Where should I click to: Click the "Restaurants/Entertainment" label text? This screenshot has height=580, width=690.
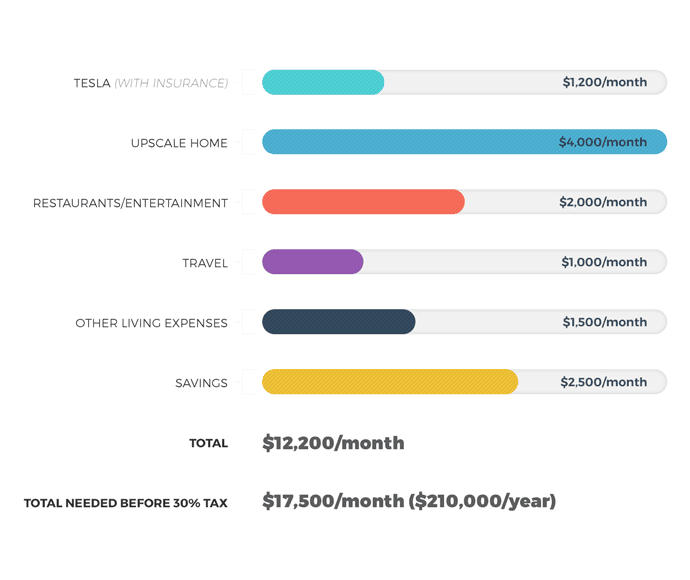click(x=130, y=203)
